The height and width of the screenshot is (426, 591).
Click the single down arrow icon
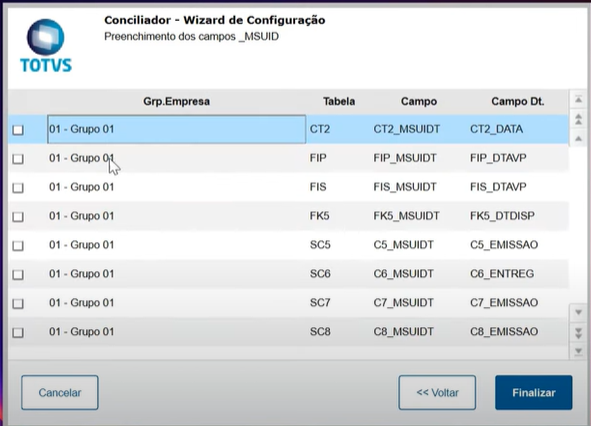pyautogui.click(x=578, y=313)
